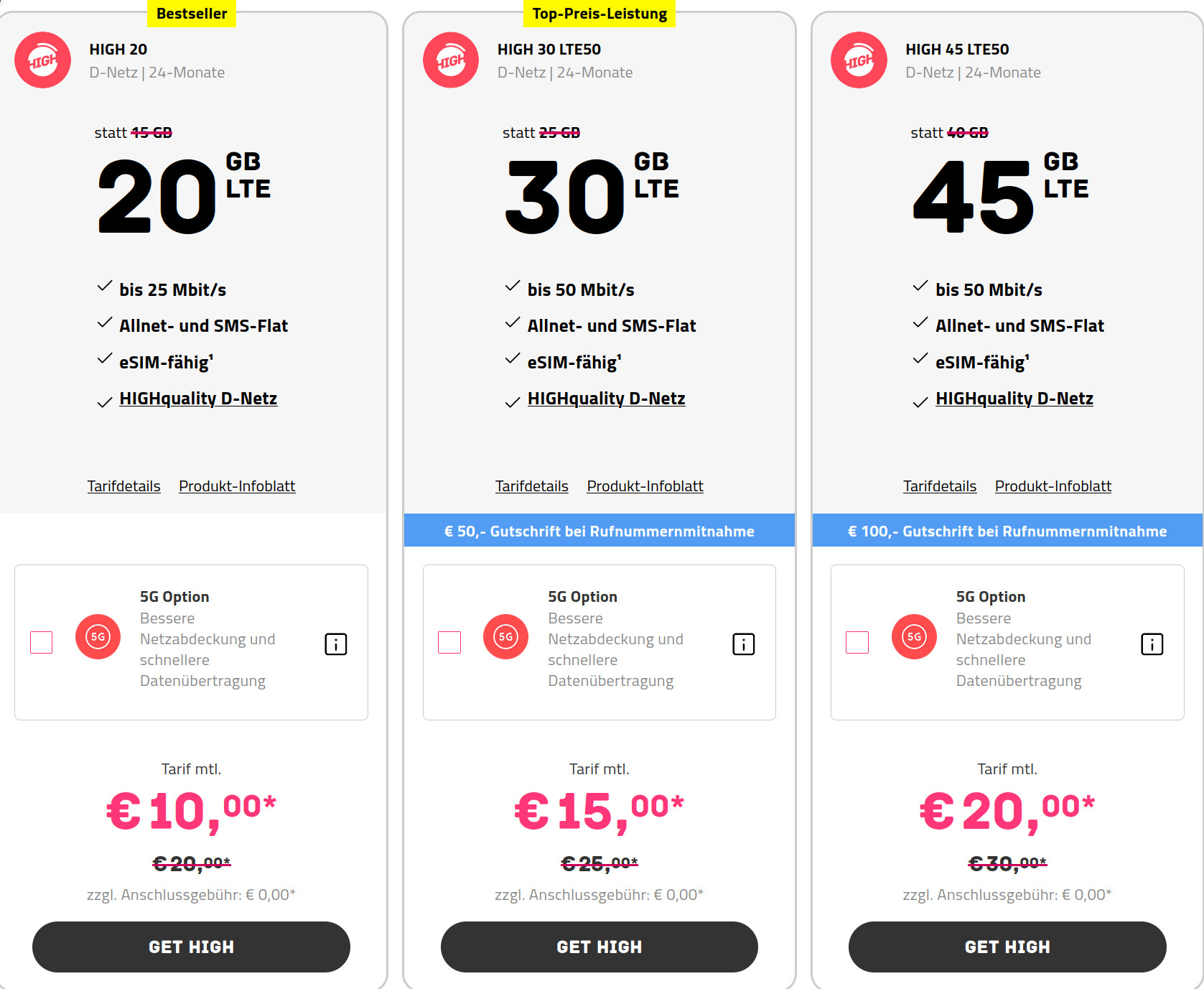Click the € 100 Gutschrift bei Rufnummernmitnahme banner
The height and width of the screenshot is (989, 1204).
(x=1007, y=531)
